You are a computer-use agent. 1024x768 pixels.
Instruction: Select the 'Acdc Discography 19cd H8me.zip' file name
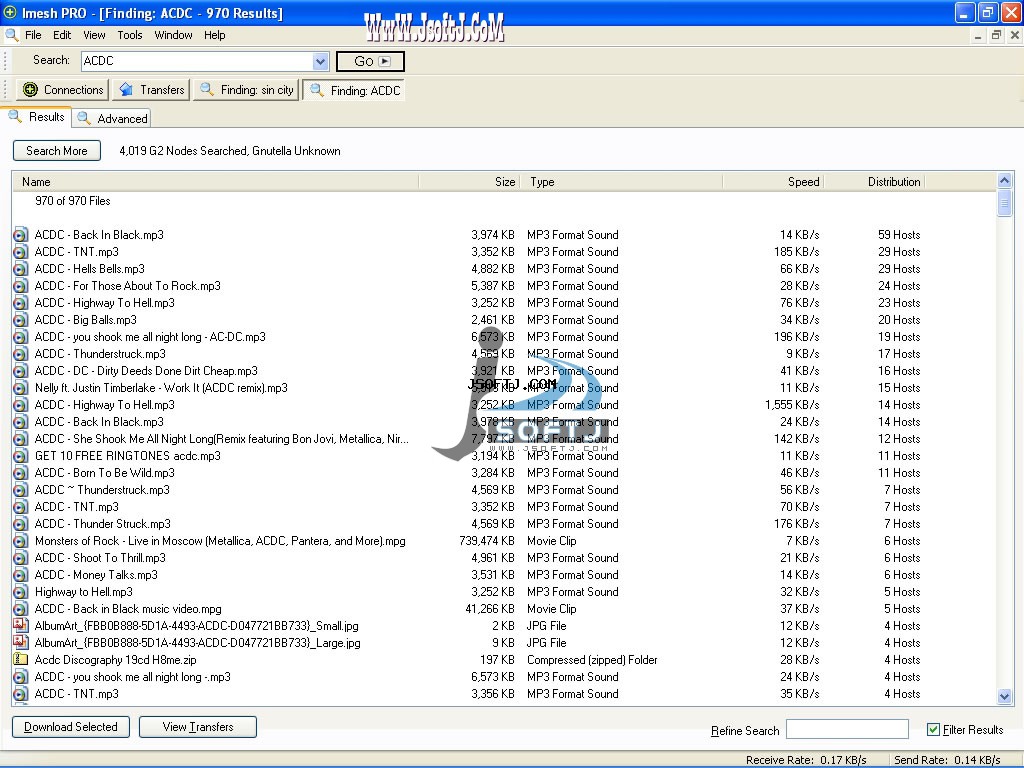(x=116, y=660)
